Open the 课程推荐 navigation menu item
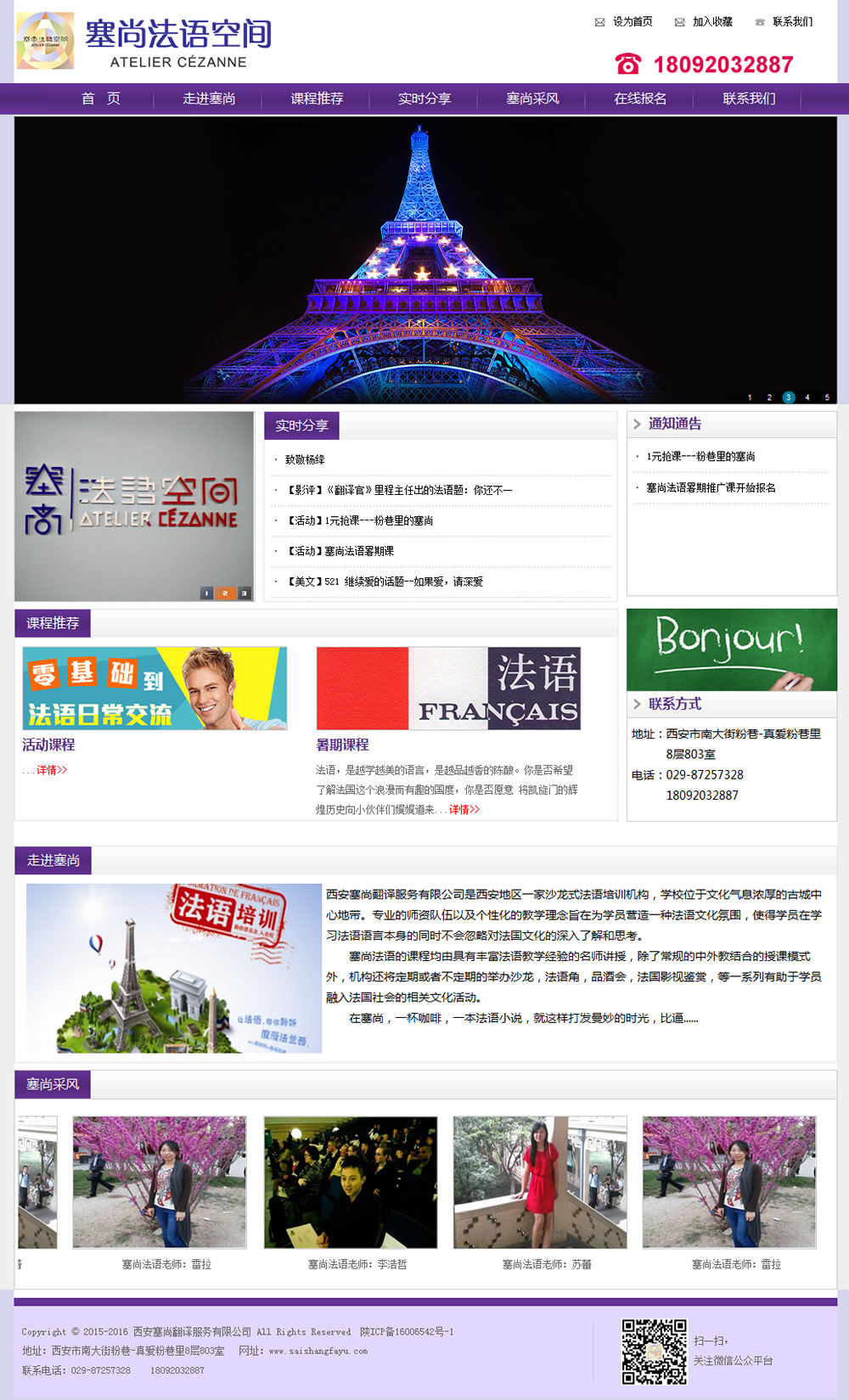Screen dimensions: 849x1400 (x=317, y=98)
